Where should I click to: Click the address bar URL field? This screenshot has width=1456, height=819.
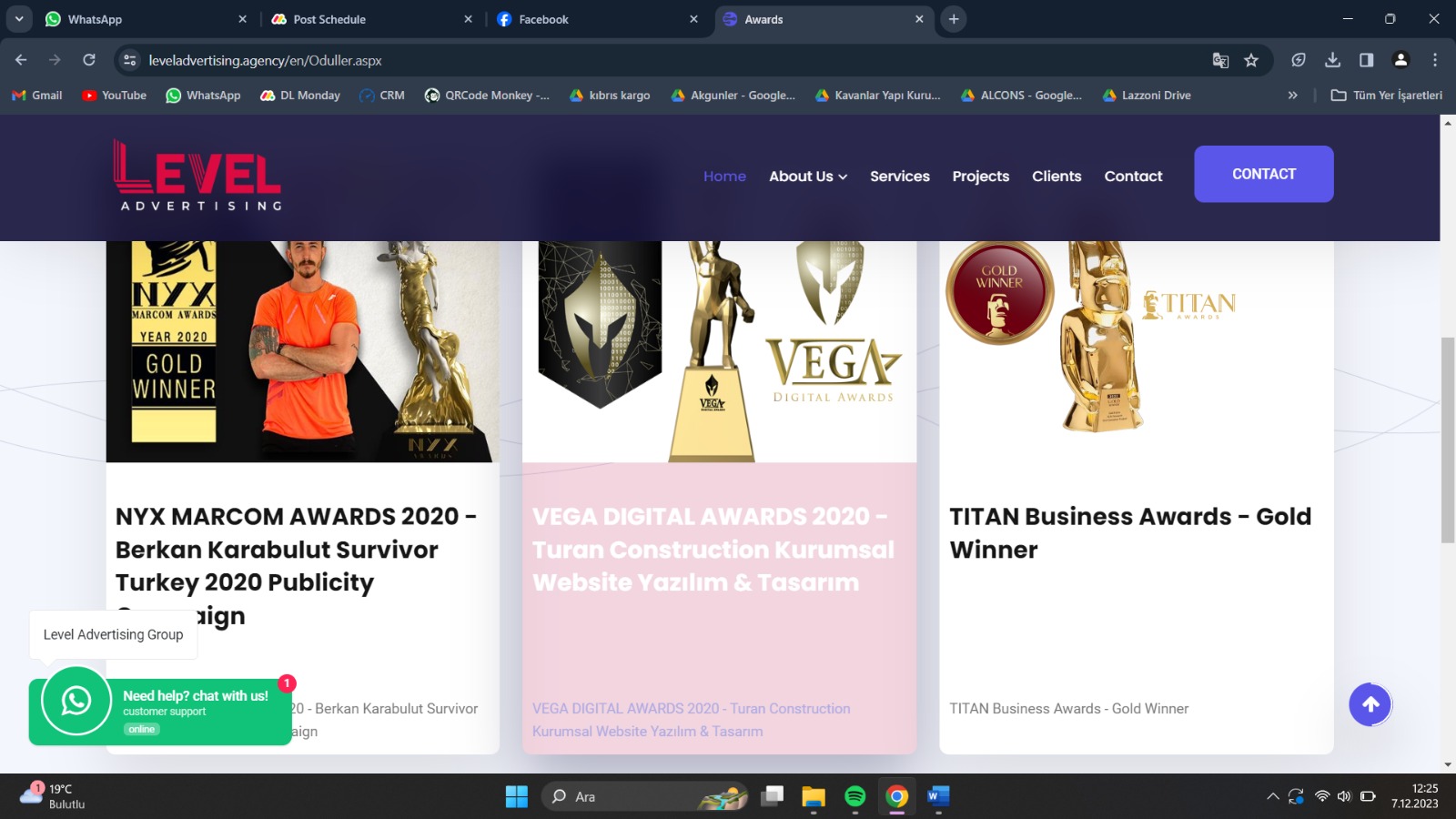click(673, 60)
